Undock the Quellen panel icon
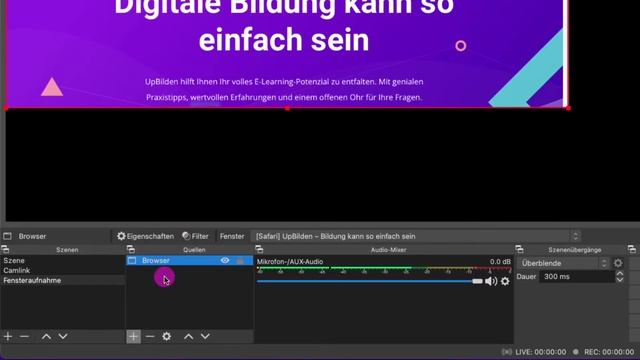This screenshot has width=640, height=360. [131, 249]
